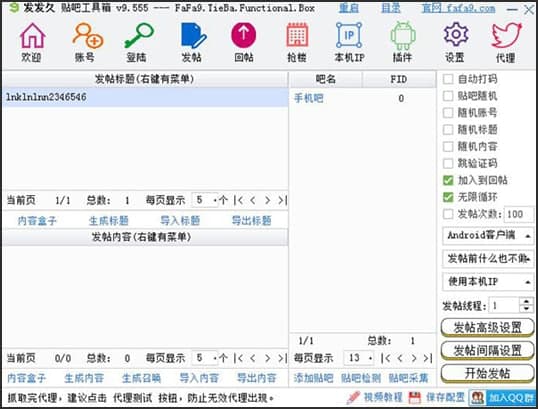
Task: Click the 视频教程 pencil icon
Action: 353,397
